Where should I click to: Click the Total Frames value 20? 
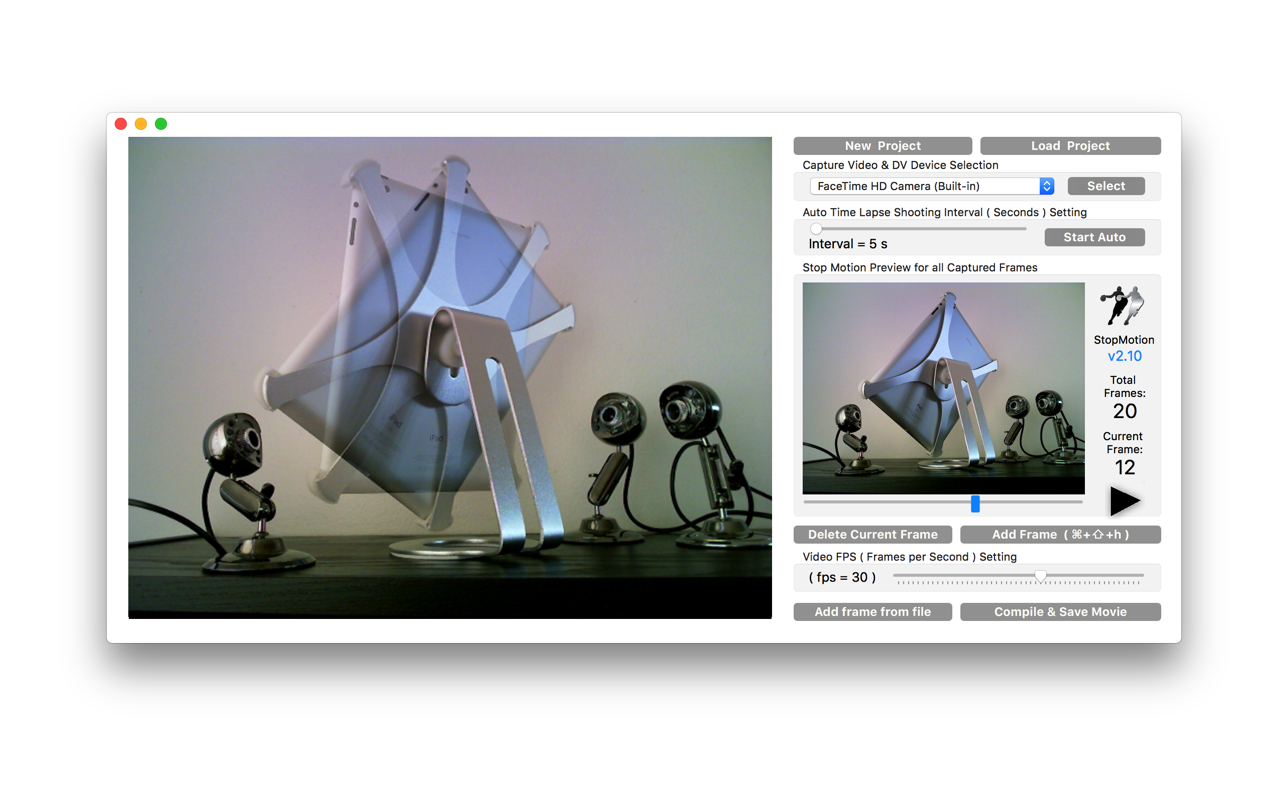1124,411
